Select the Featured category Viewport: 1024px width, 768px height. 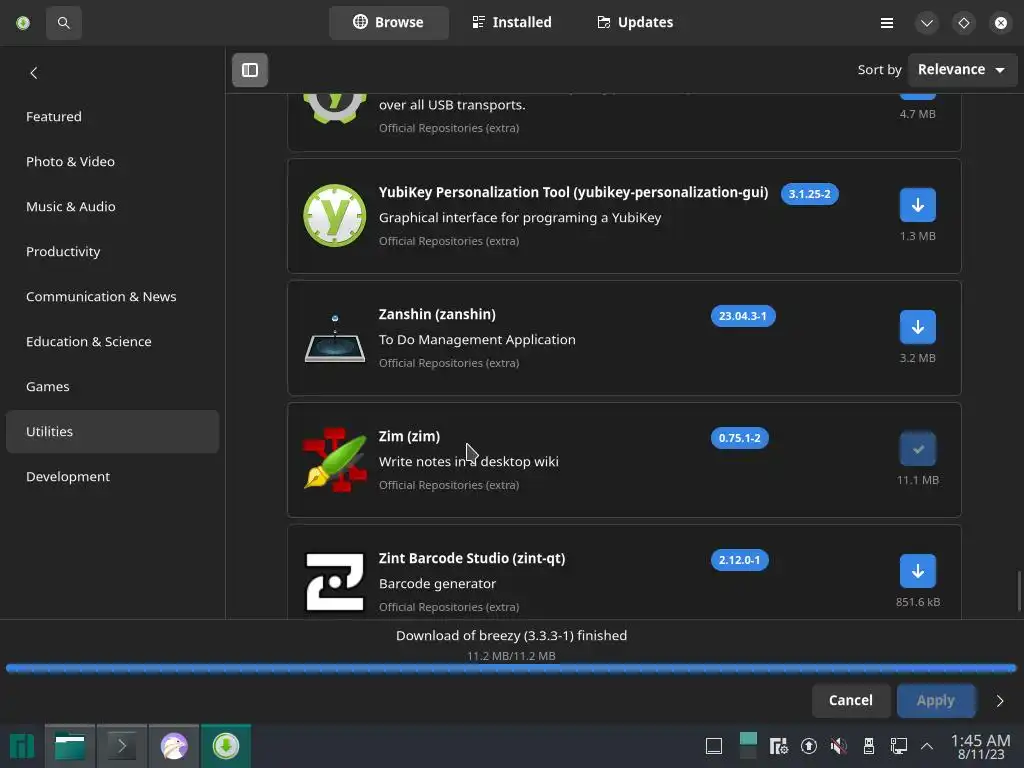tap(112, 116)
